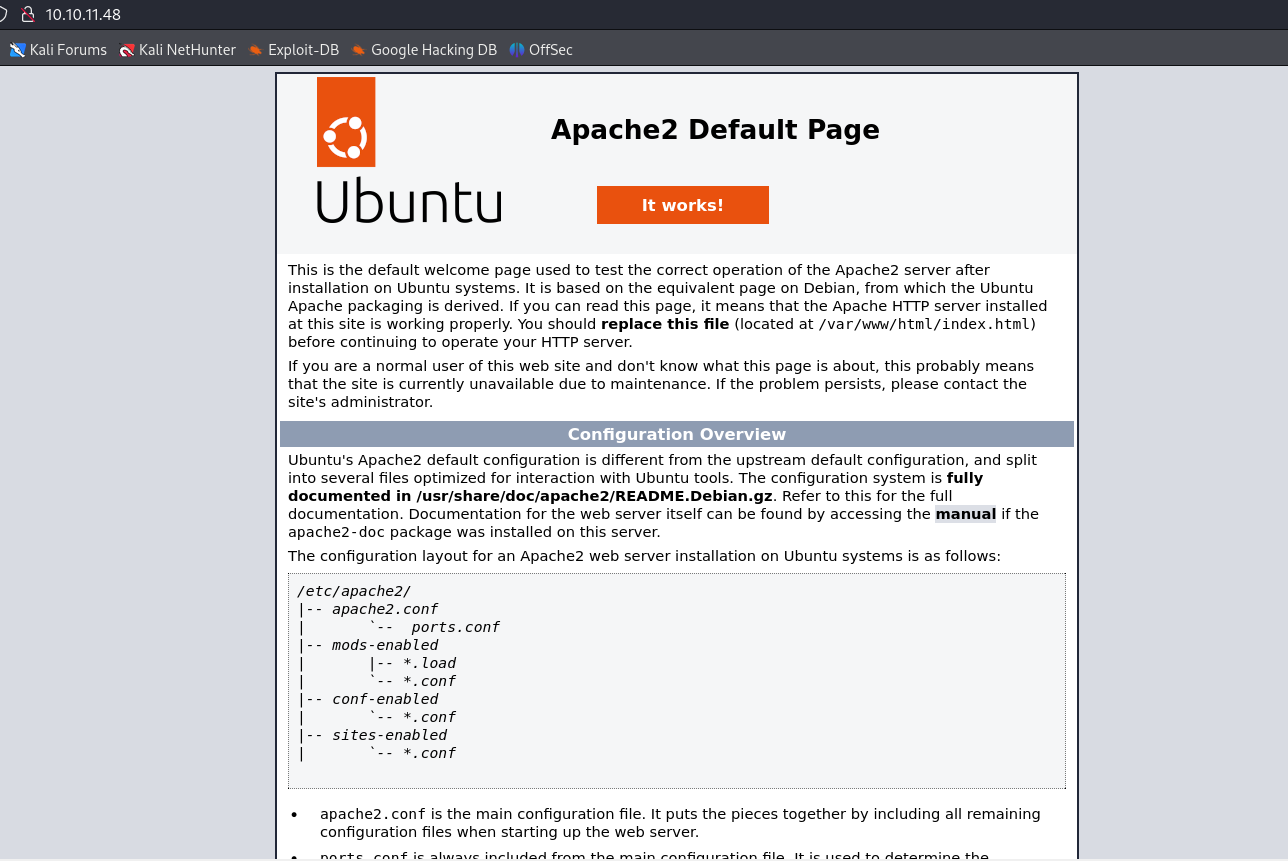This screenshot has width=1288, height=861.
Task: Click the mods-enabled line in config tree
Action: click(385, 645)
